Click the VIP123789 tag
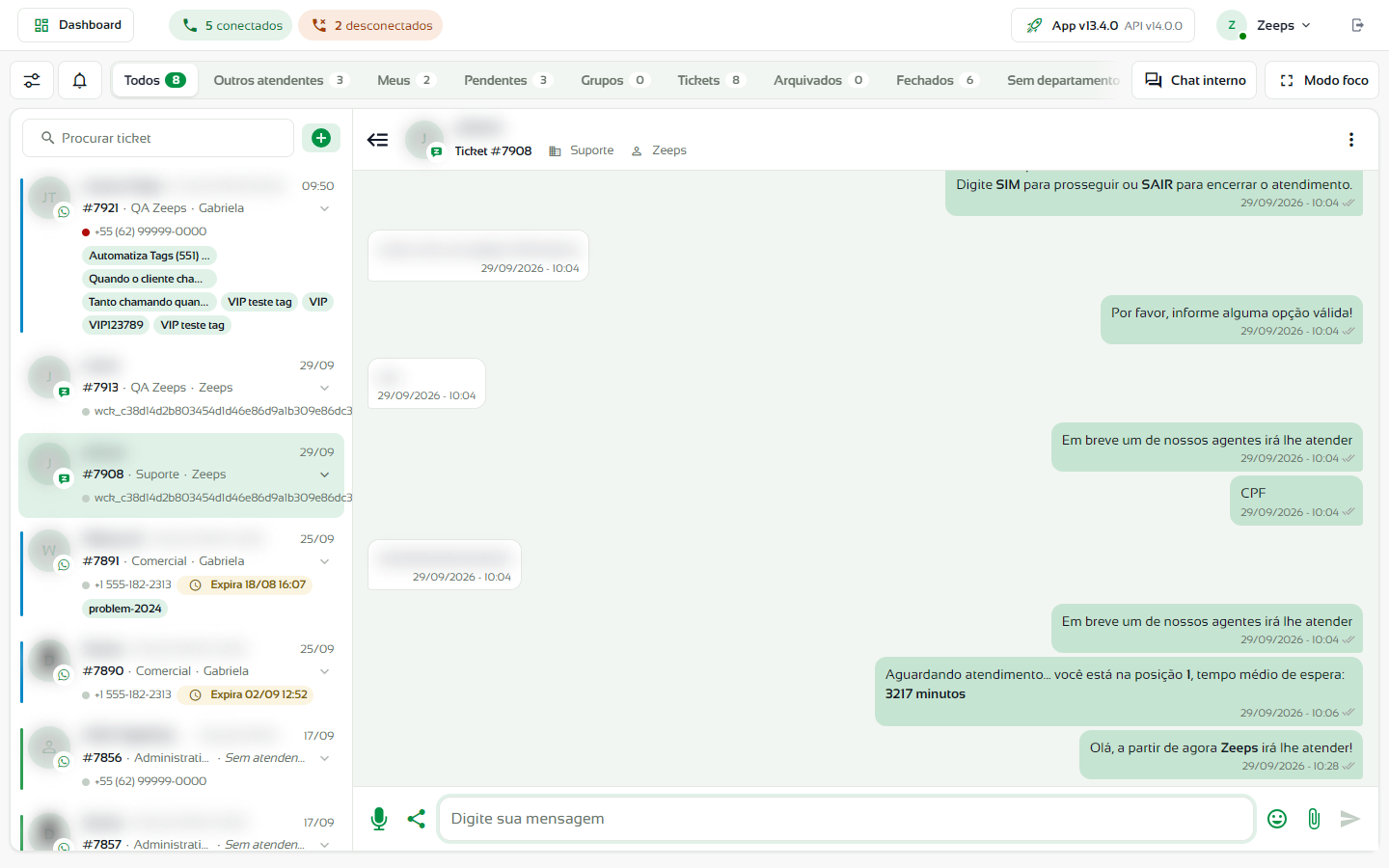This screenshot has width=1389, height=868. tap(116, 325)
